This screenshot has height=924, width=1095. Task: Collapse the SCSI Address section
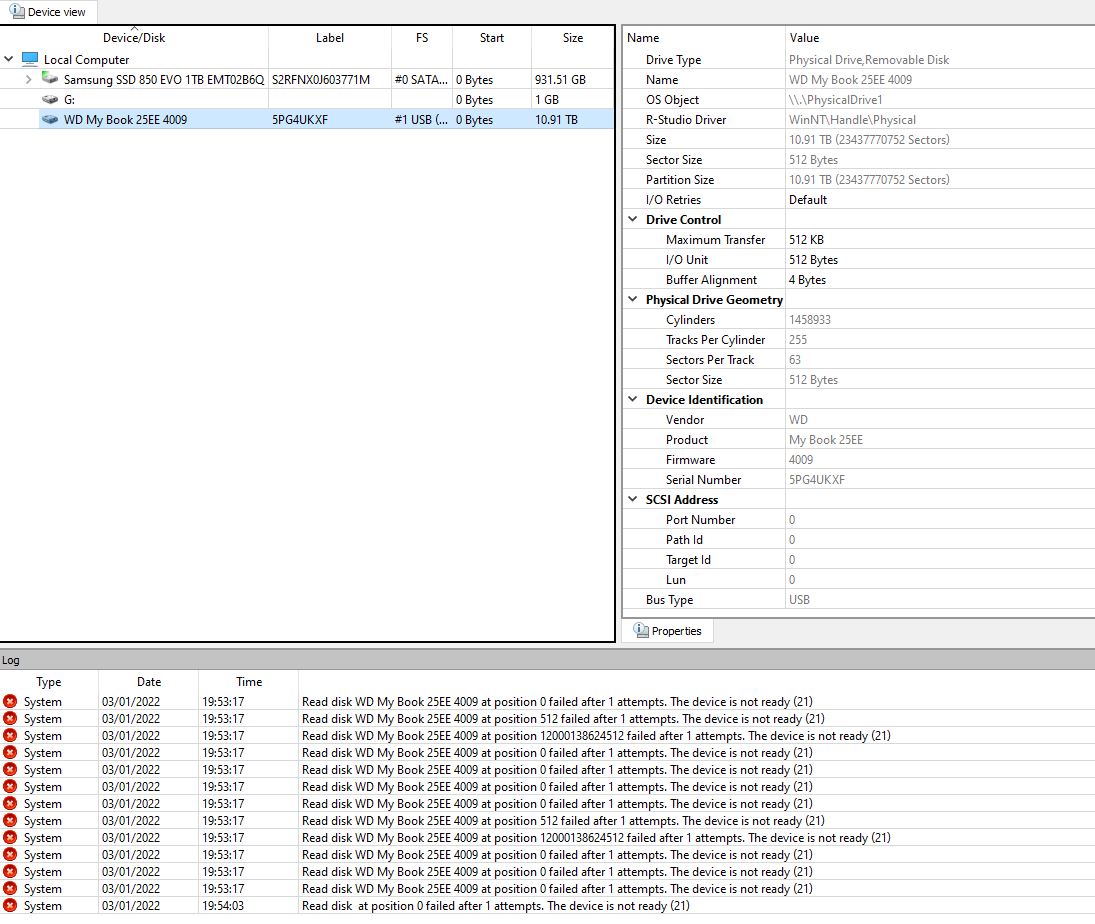coord(633,499)
